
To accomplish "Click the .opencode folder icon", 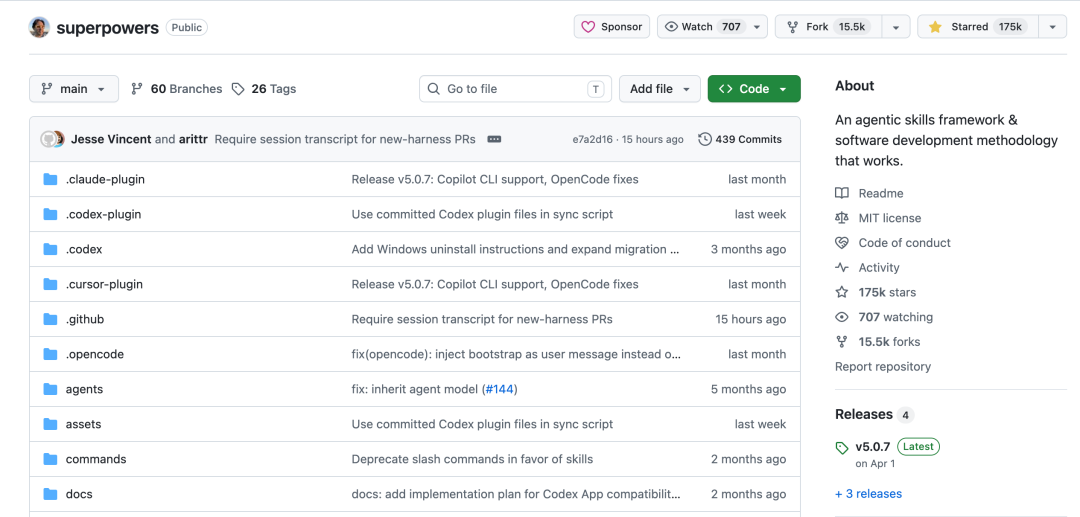I will tap(50, 355).
